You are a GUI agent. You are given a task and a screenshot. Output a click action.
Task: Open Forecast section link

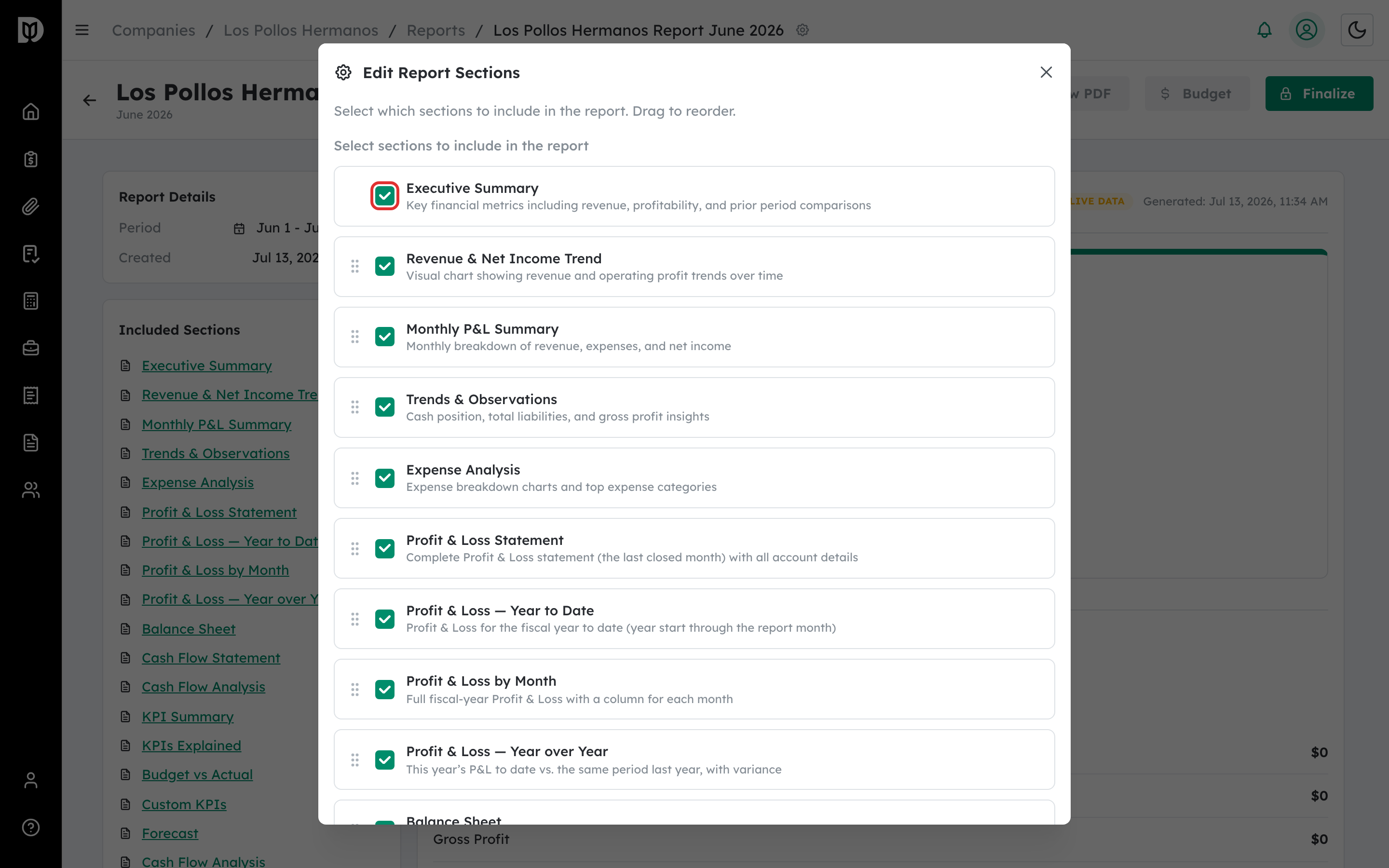coord(170,834)
